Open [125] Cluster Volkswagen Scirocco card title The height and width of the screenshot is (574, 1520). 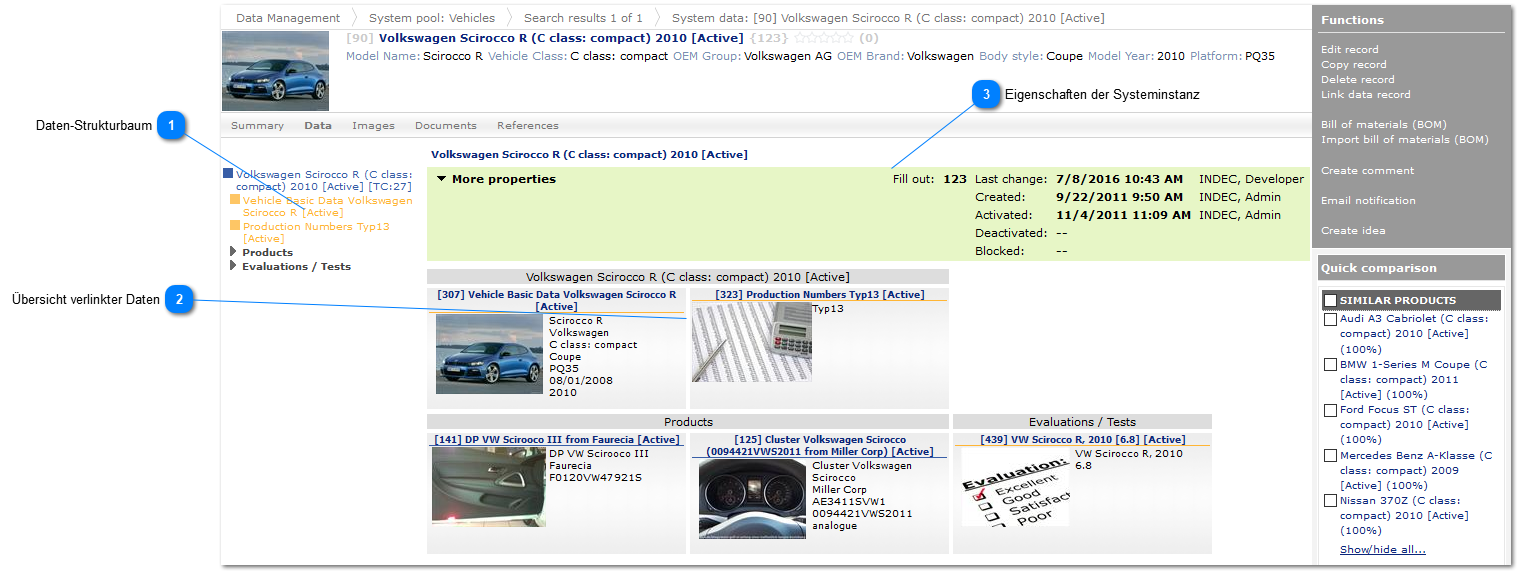[820, 445]
